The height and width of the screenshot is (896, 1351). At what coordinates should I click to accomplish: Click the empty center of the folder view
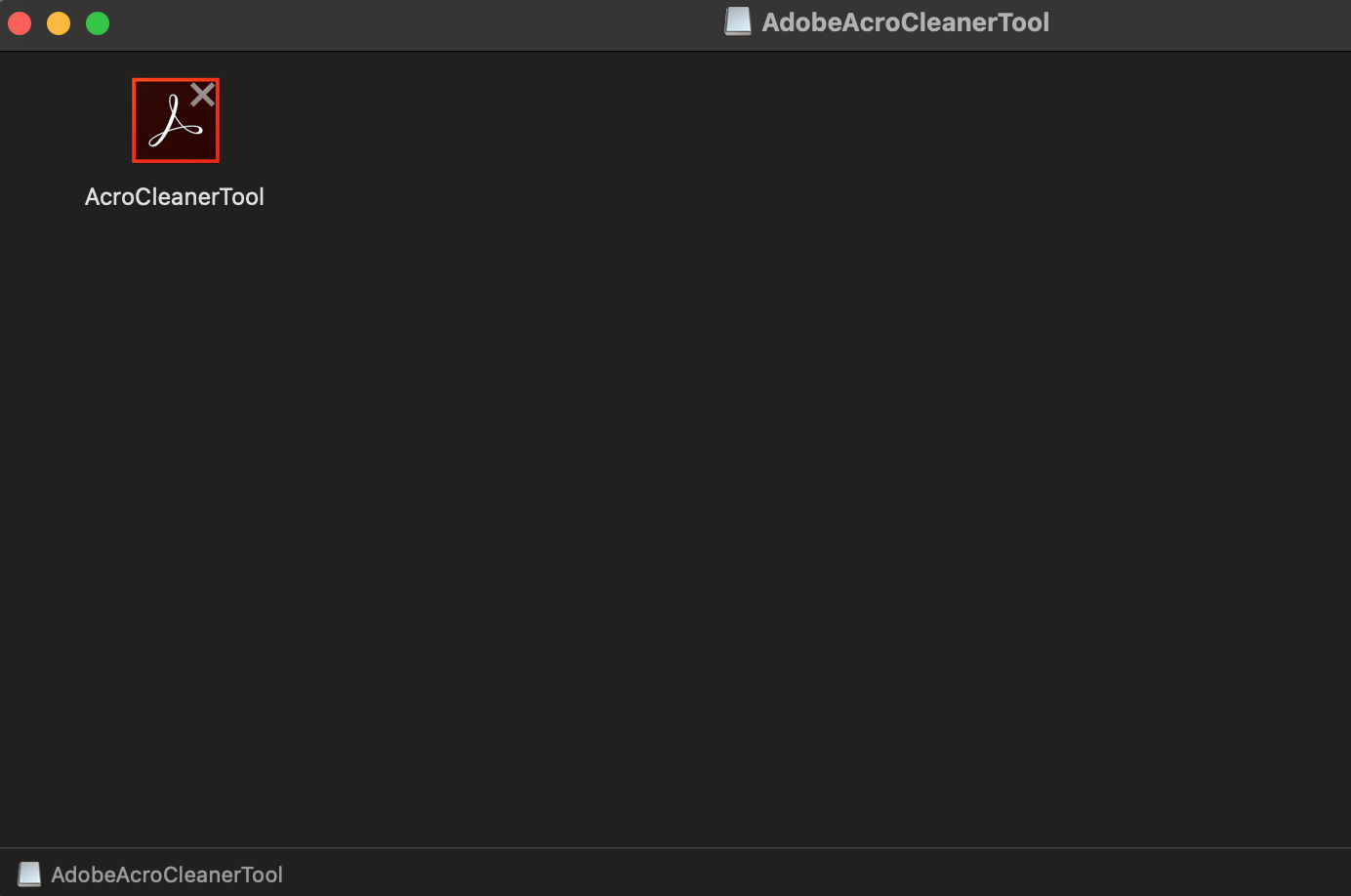pos(675,449)
